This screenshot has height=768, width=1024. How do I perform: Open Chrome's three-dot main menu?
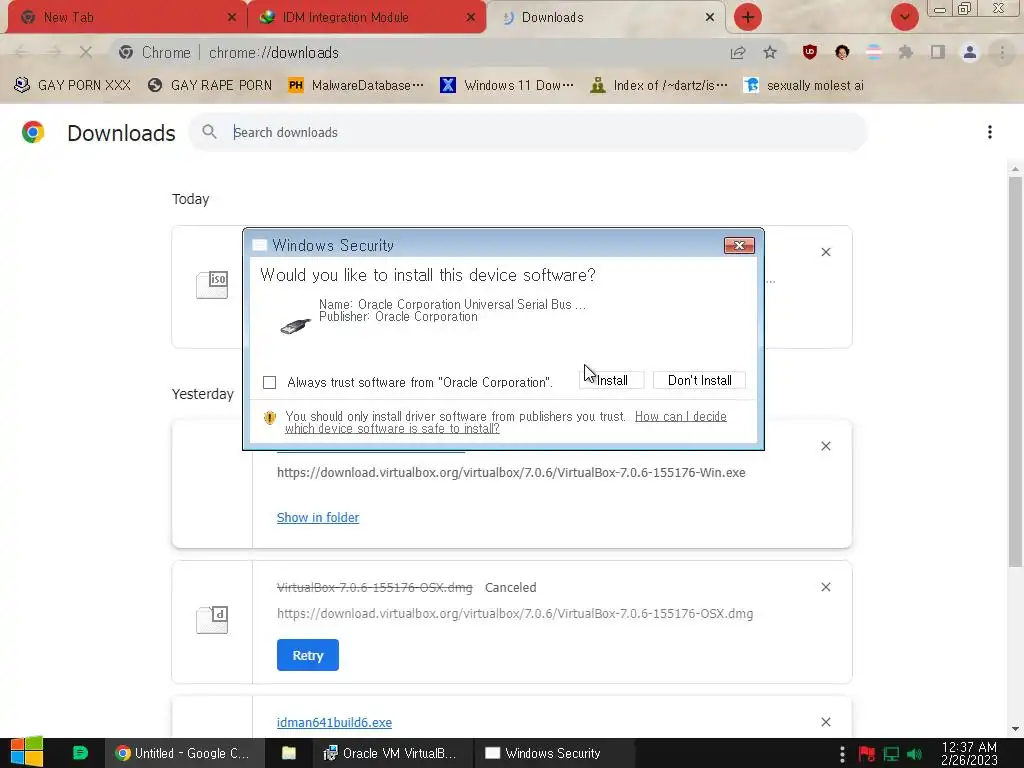(1002, 52)
